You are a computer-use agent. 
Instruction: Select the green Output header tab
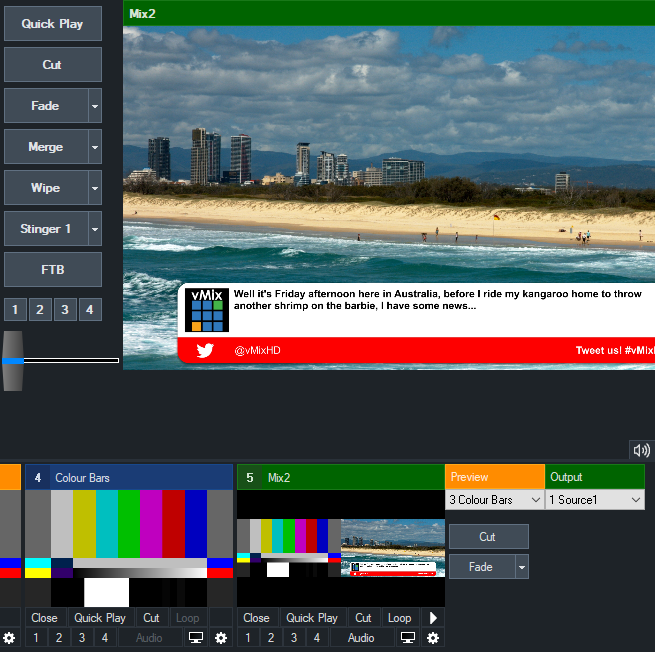[595, 477]
